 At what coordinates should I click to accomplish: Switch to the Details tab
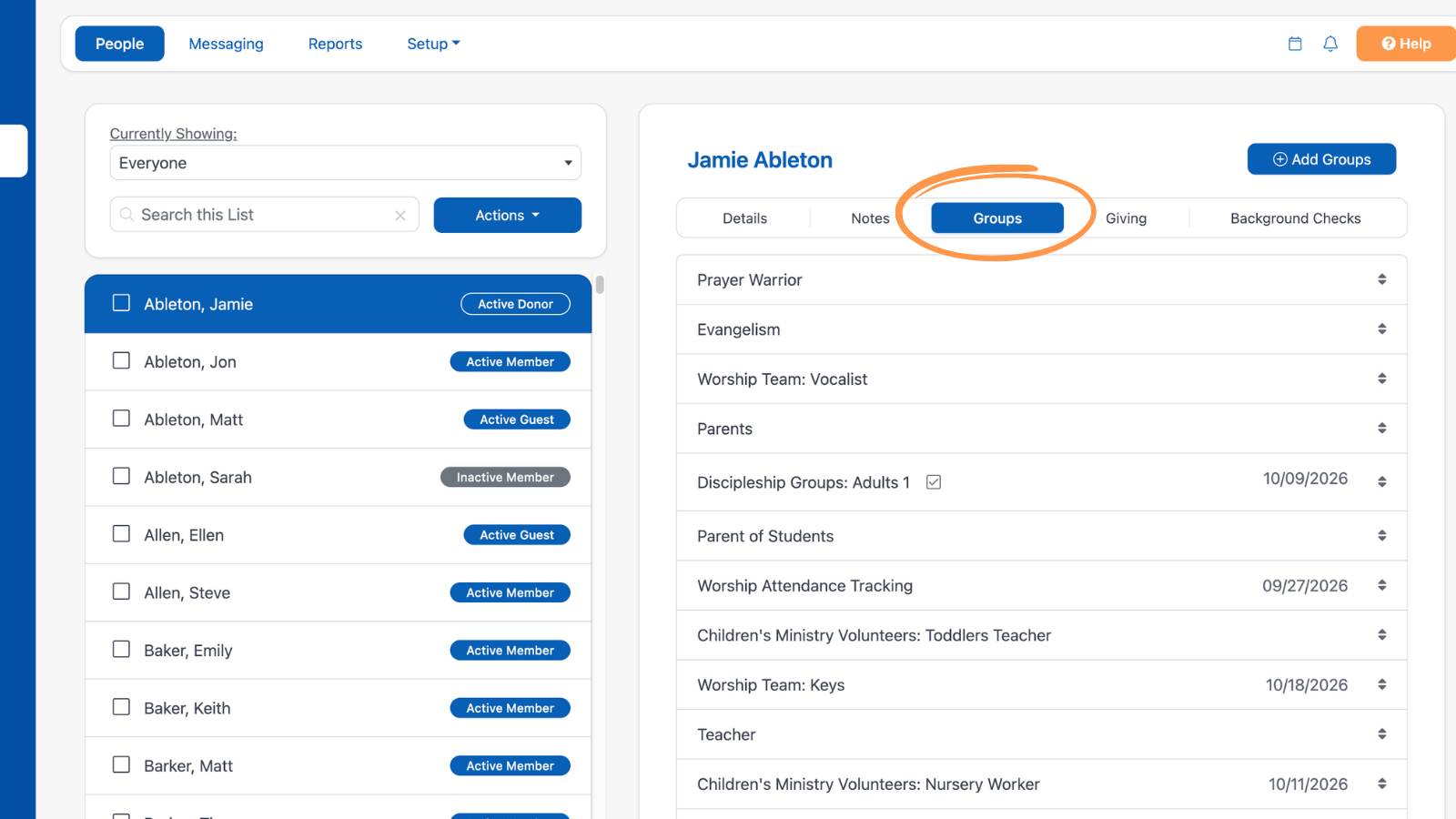click(x=744, y=218)
